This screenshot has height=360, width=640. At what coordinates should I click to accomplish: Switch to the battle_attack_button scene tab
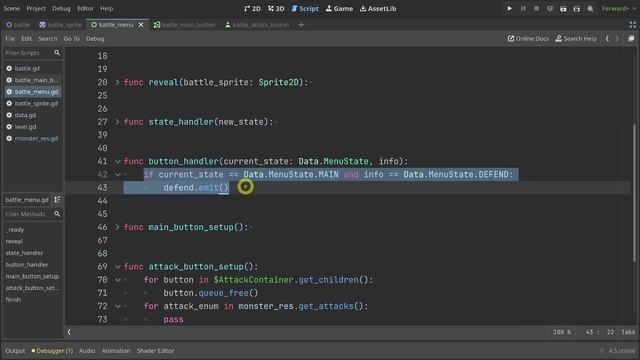[257, 25]
